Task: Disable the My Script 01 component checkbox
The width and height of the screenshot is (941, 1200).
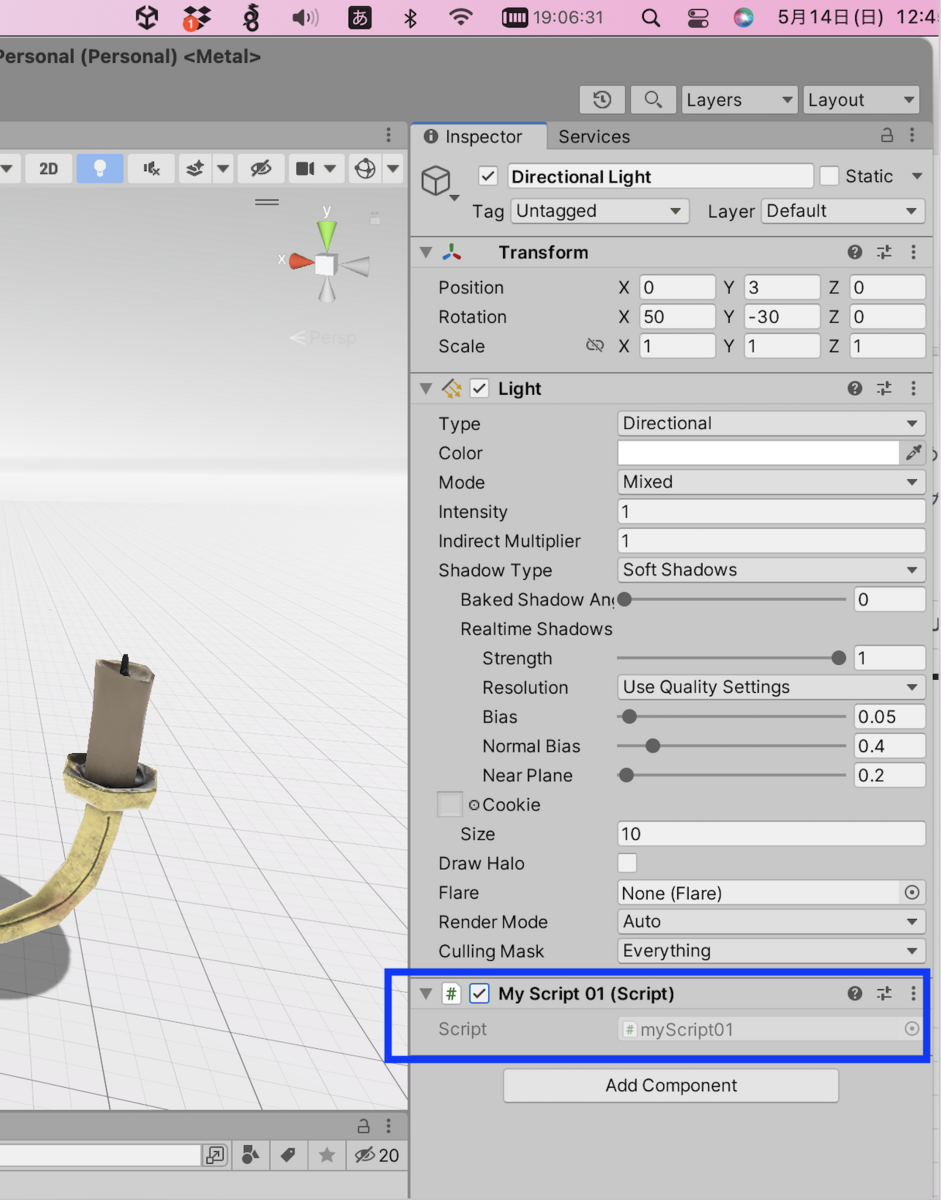Action: pos(479,993)
